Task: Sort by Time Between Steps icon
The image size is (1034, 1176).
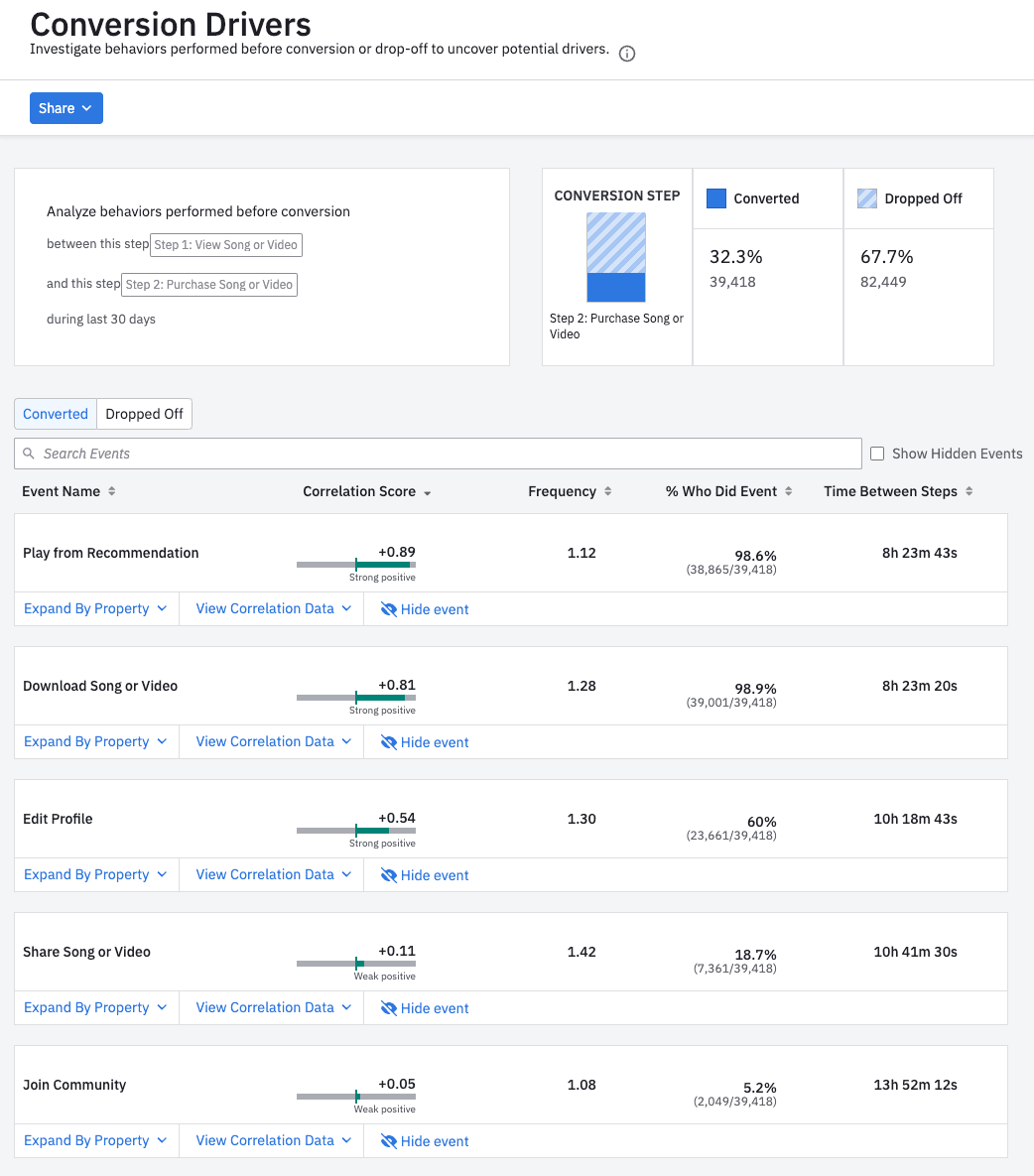Action: click(969, 491)
